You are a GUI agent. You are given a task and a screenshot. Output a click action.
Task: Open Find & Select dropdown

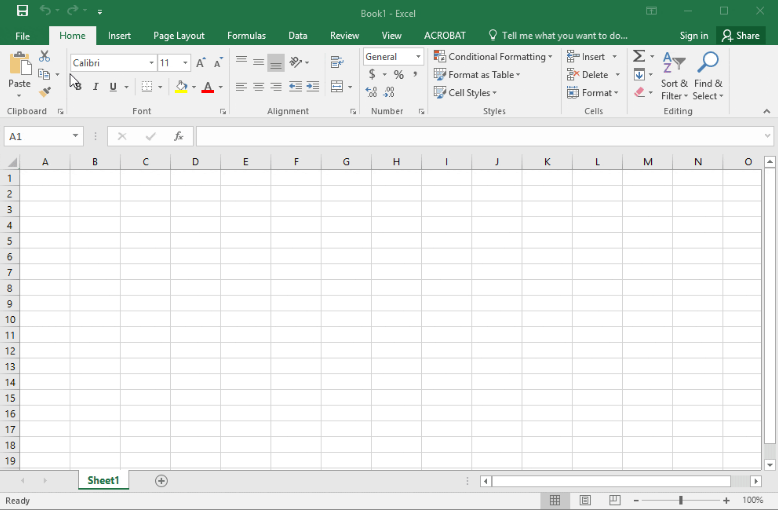click(708, 76)
